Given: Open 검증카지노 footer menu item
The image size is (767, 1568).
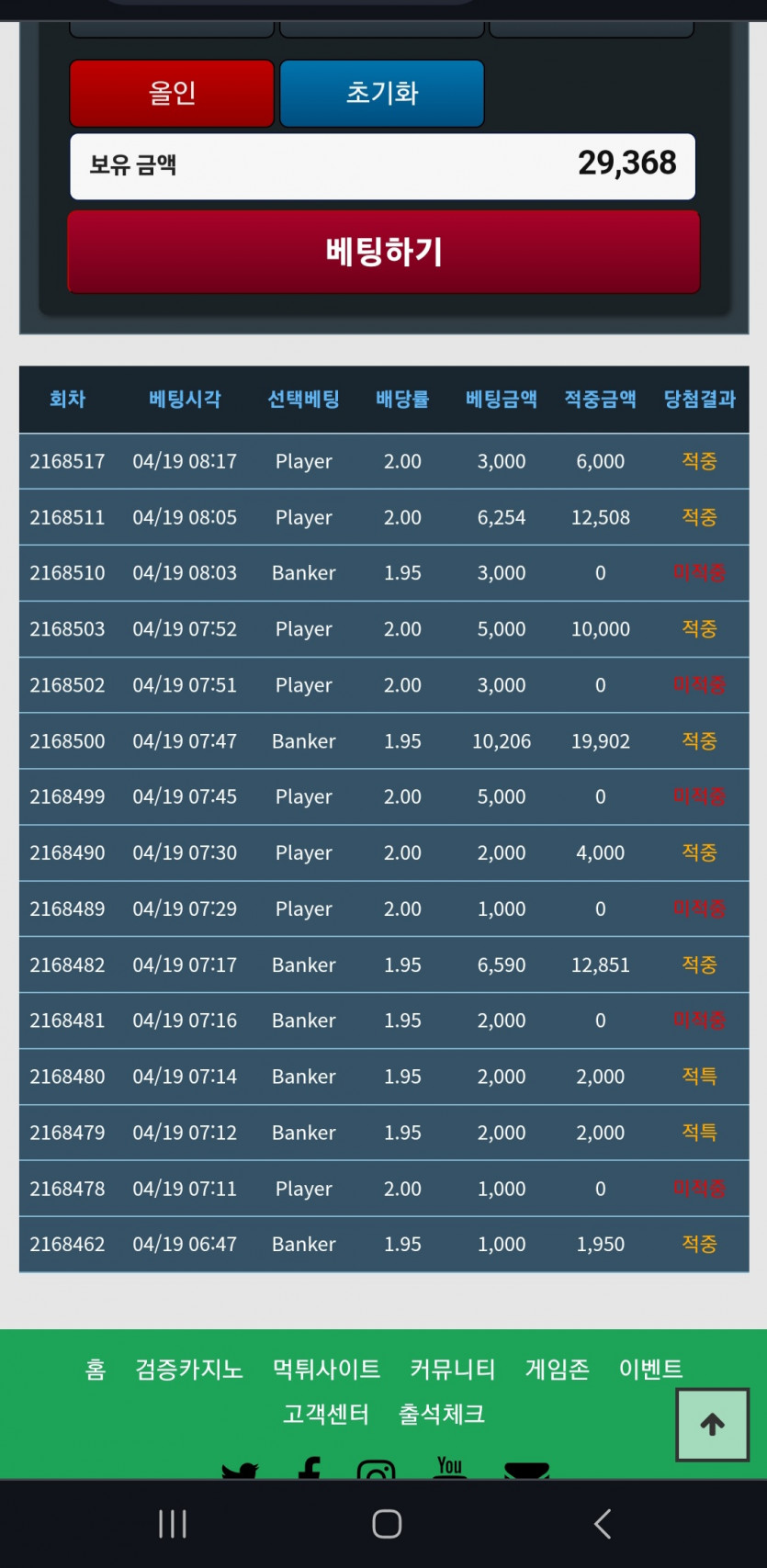Looking at the screenshot, I should [189, 1370].
